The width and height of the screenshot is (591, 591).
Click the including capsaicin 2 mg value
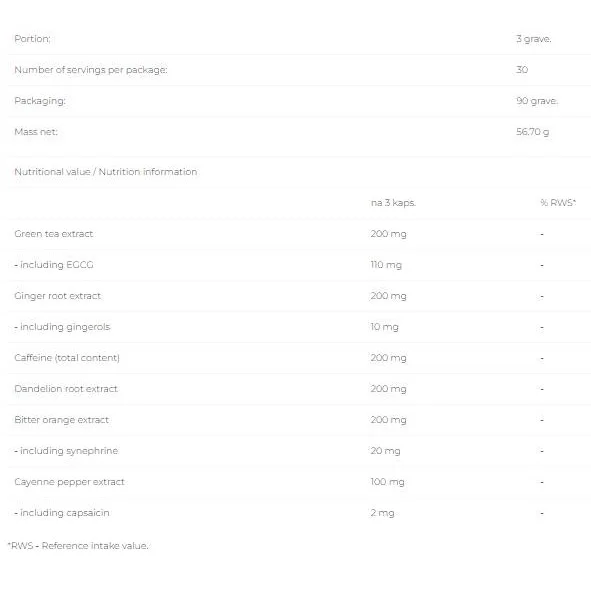pyautogui.click(x=382, y=513)
